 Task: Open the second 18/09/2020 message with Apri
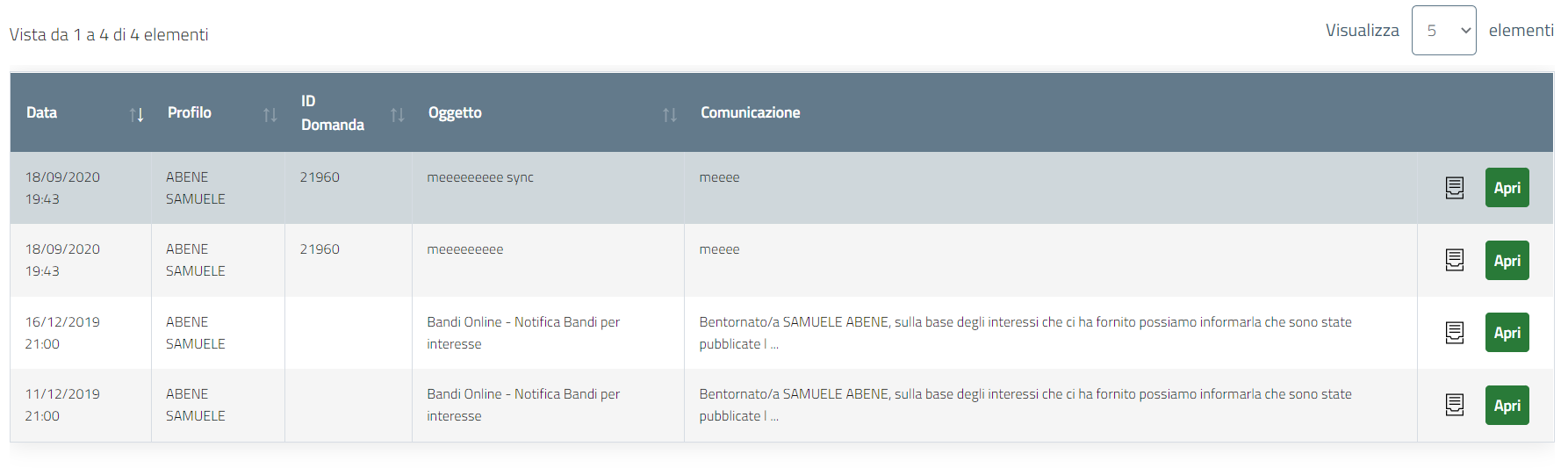click(x=1507, y=261)
